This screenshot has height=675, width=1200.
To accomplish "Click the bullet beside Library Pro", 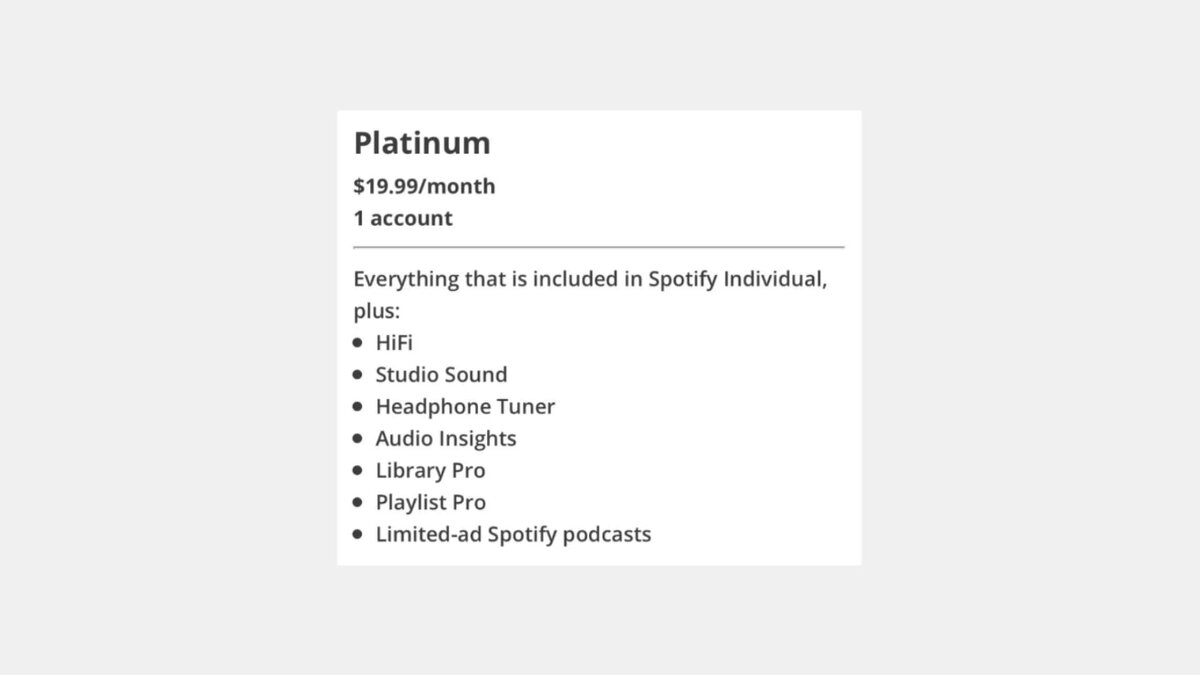I will pyautogui.click(x=358, y=470).
